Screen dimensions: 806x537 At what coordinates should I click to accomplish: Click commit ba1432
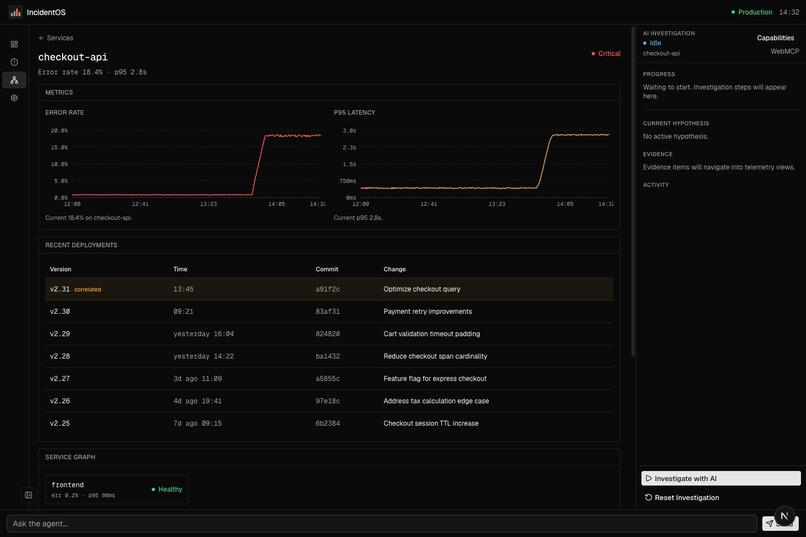(x=328, y=356)
